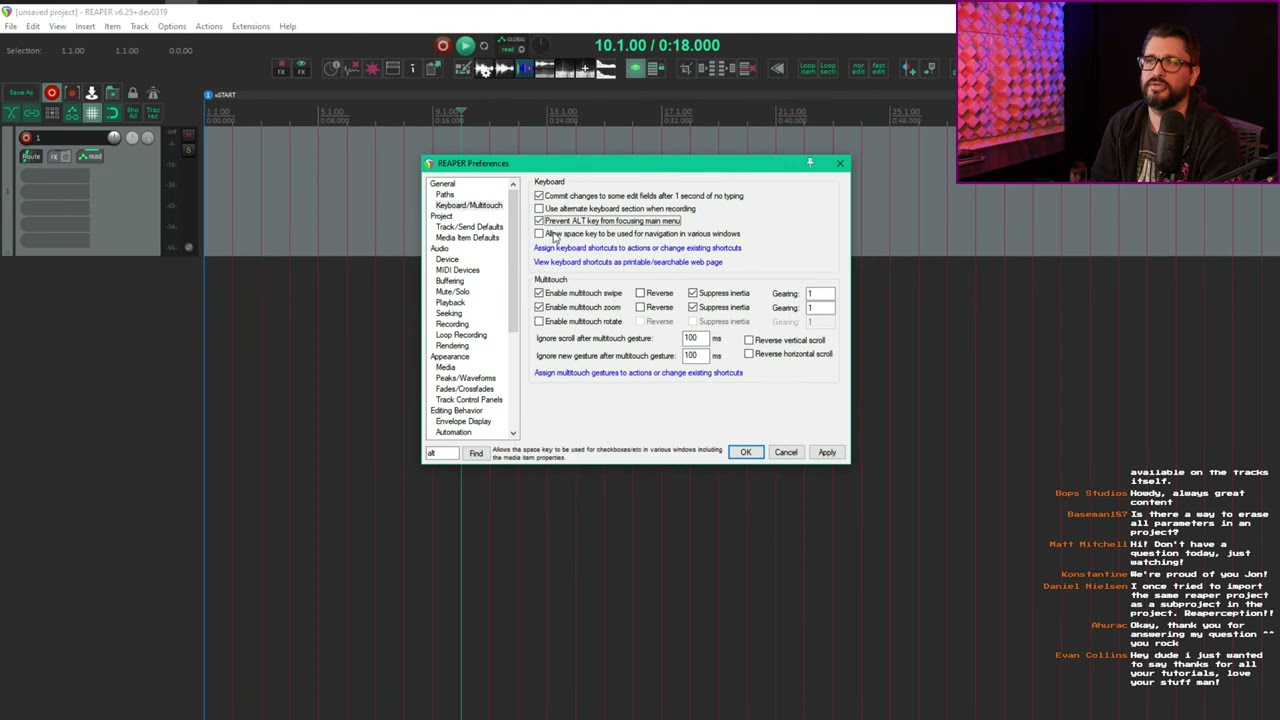Viewport: 1280px width, 720px height.
Task: Open Assign multitouch gestures to actions link
Action: click(x=638, y=373)
